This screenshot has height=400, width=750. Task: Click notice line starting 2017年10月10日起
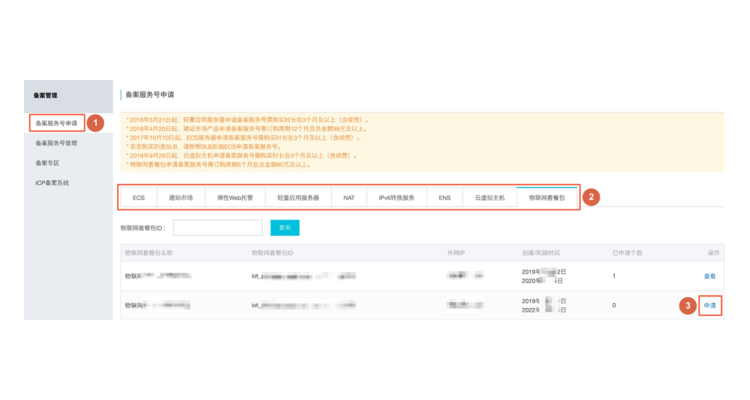243,138
